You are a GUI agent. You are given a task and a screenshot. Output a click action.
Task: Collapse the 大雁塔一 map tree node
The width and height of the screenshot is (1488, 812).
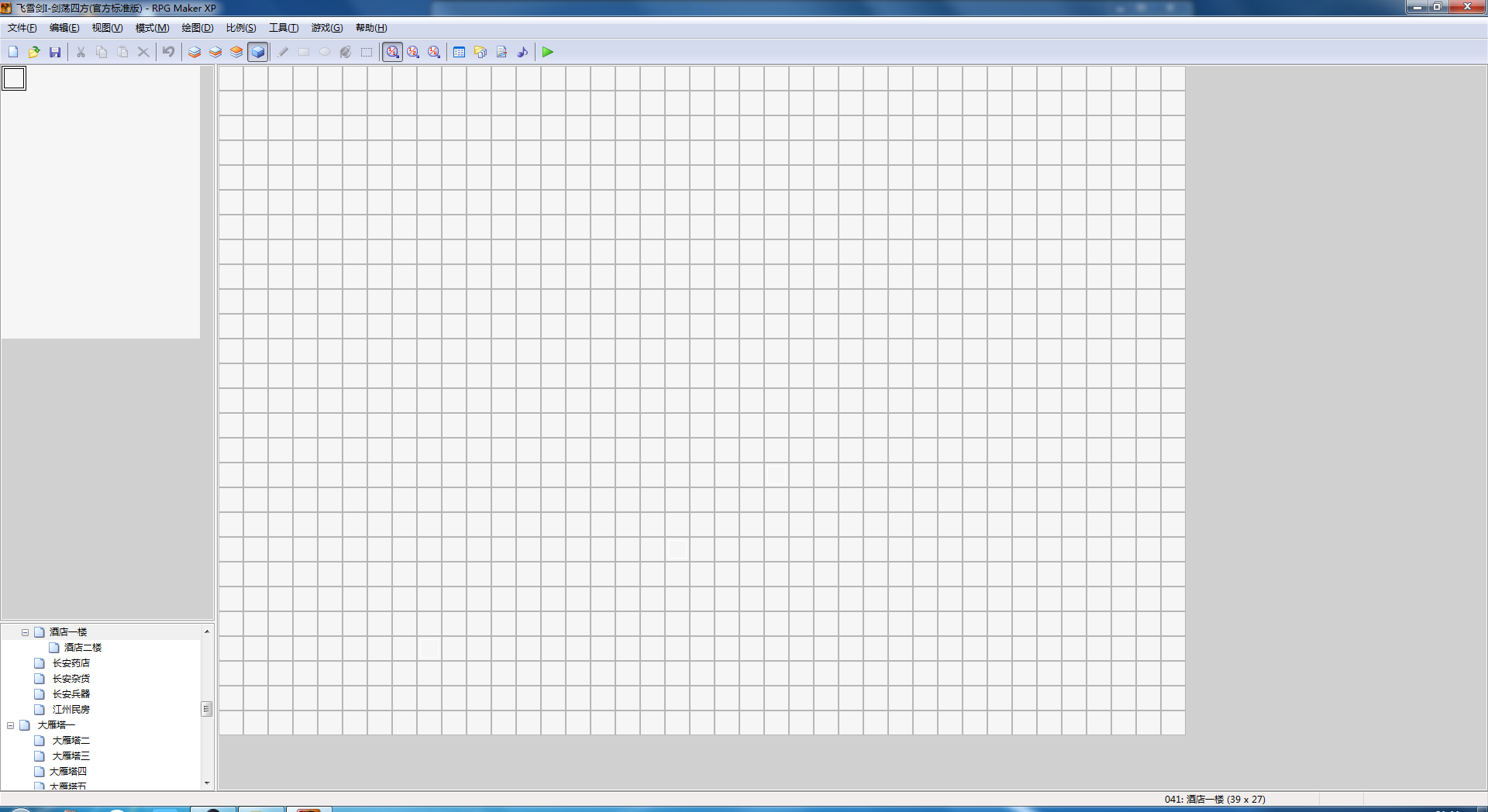pos(10,725)
